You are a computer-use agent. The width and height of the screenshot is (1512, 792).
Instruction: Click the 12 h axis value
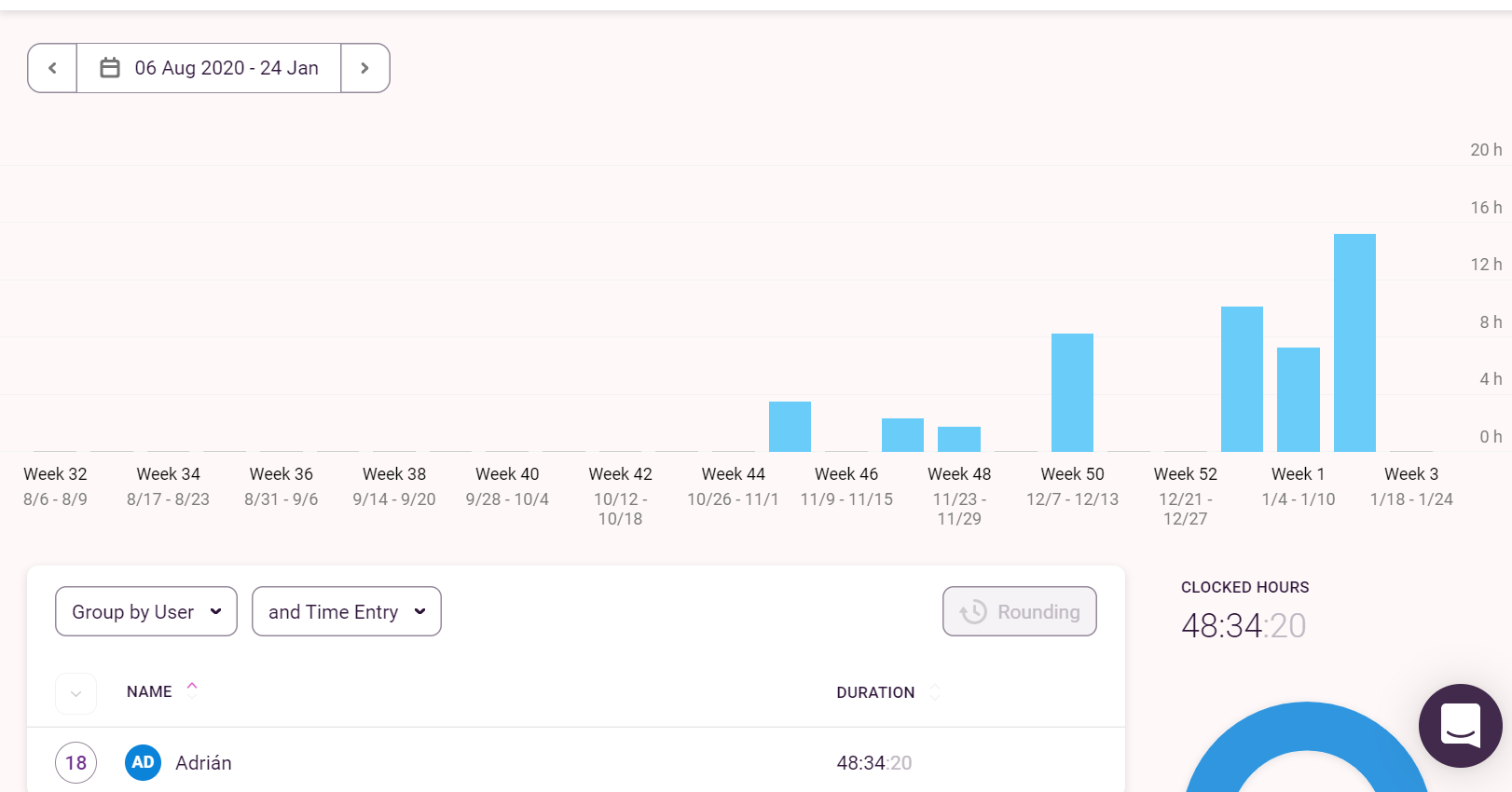[x=1486, y=265]
